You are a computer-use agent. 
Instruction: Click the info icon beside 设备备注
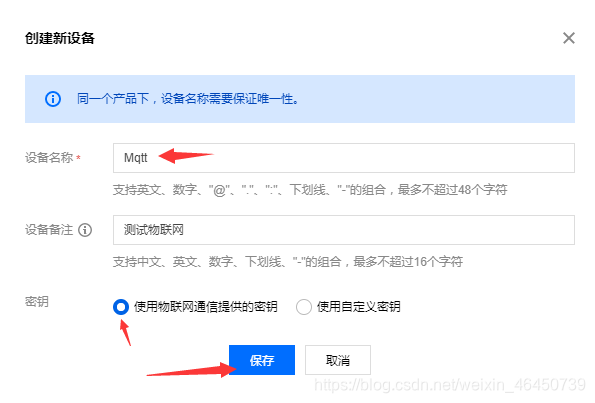point(85,230)
